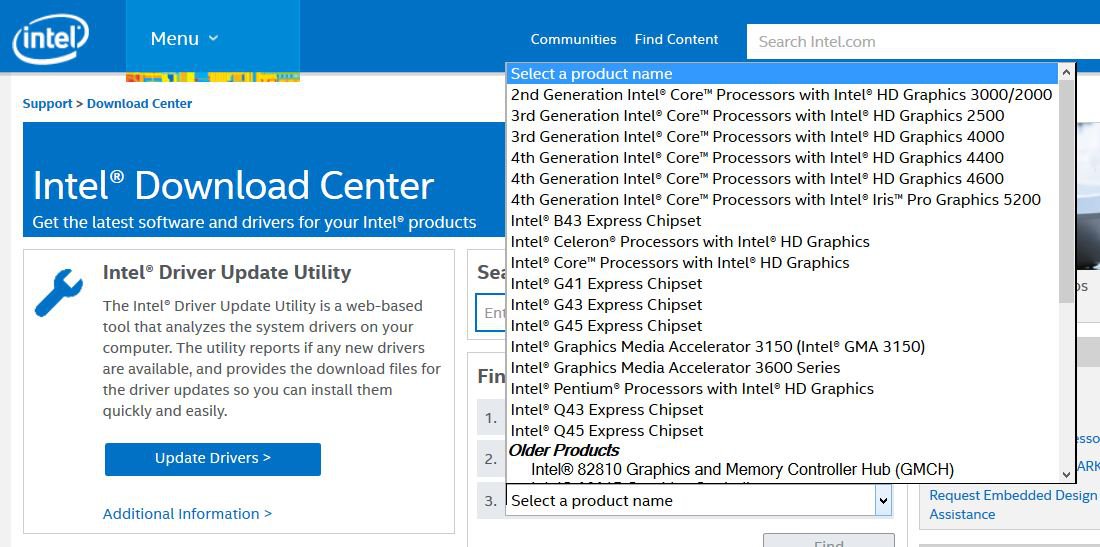Image resolution: width=1100 pixels, height=547 pixels.
Task: Select Intel 82810 Graphics and Memory Controller Hub
Action: click(x=742, y=470)
